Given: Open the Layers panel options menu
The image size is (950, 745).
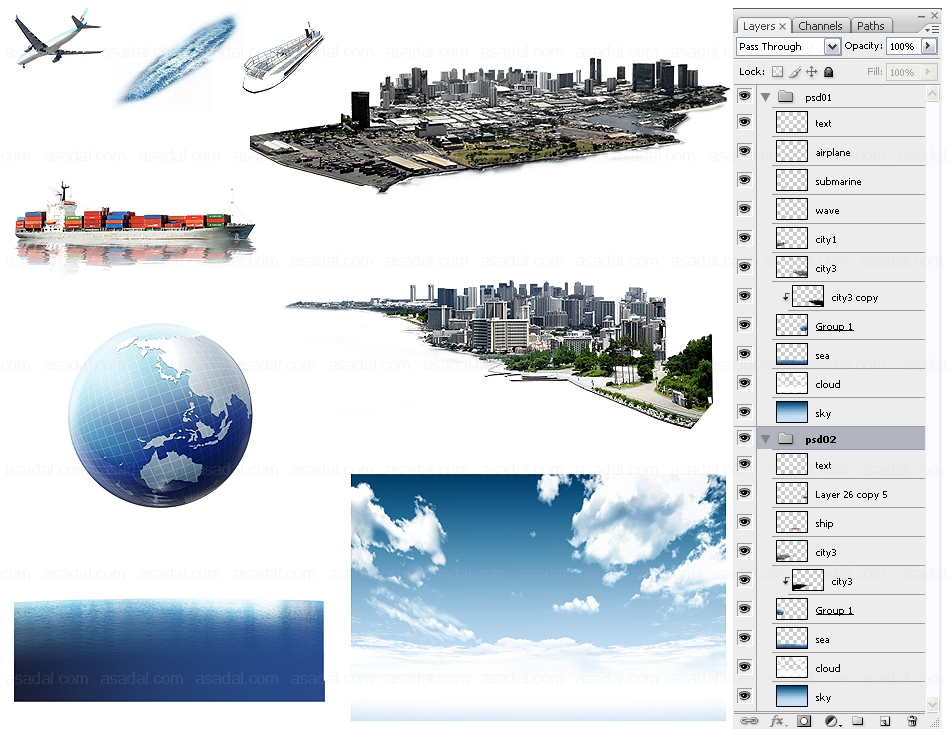Looking at the screenshot, I should (931, 29).
